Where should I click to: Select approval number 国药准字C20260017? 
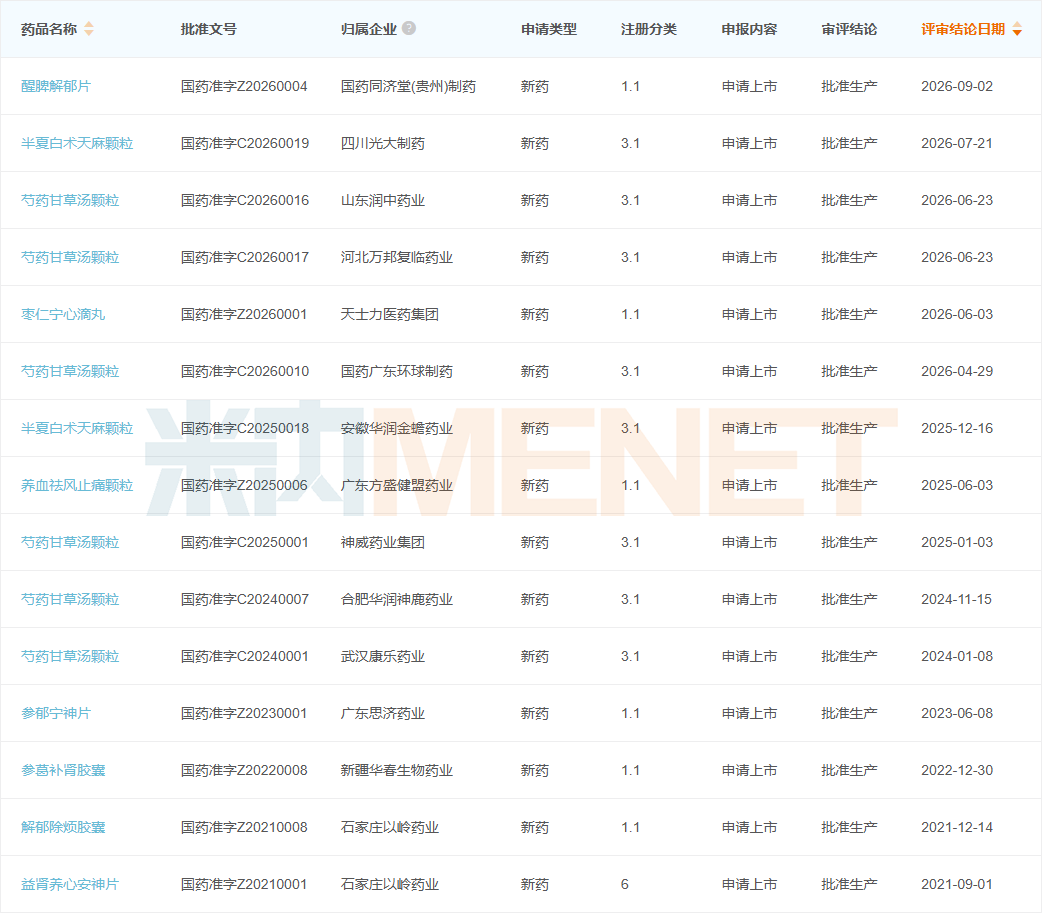pyautogui.click(x=245, y=257)
